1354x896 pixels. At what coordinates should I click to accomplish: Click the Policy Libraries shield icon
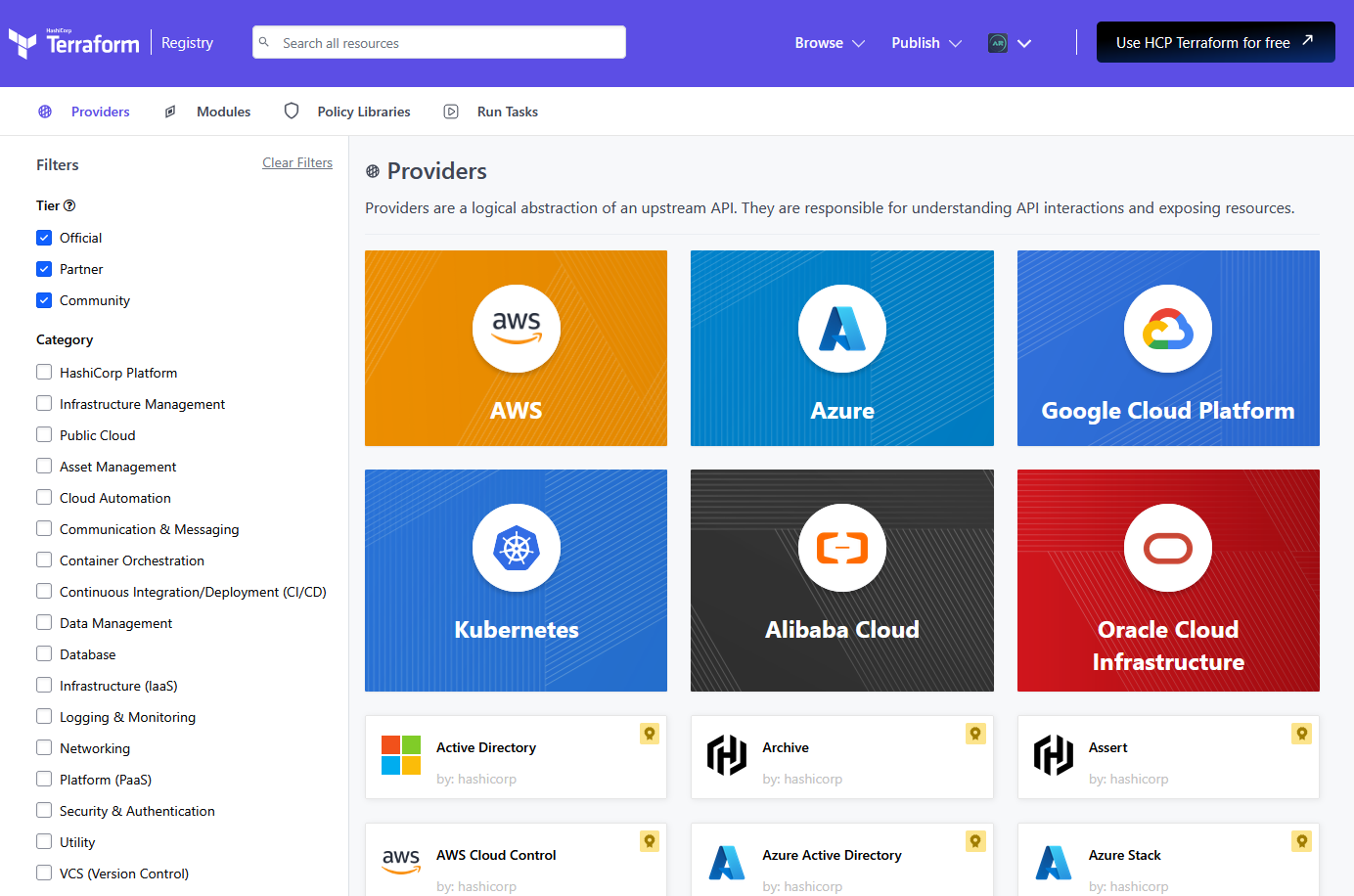[292, 112]
